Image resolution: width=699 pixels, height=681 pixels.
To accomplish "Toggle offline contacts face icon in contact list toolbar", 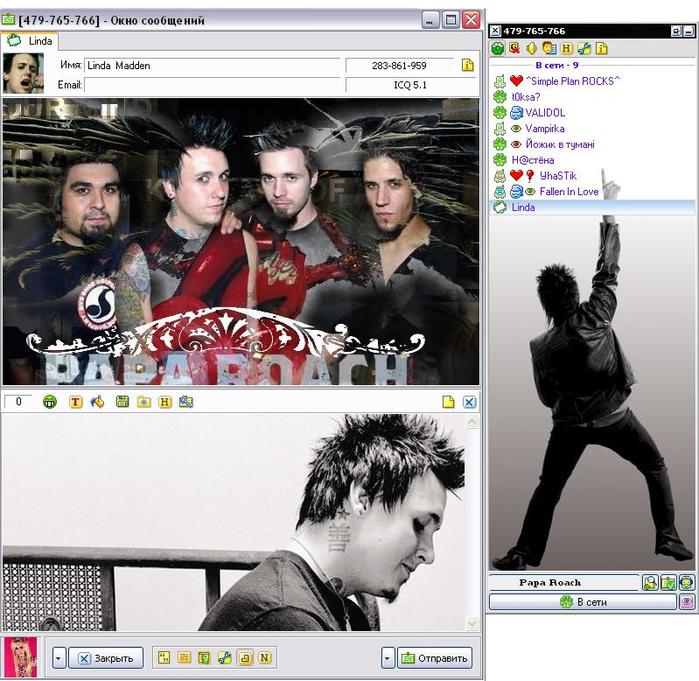I will [x=549, y=48].
